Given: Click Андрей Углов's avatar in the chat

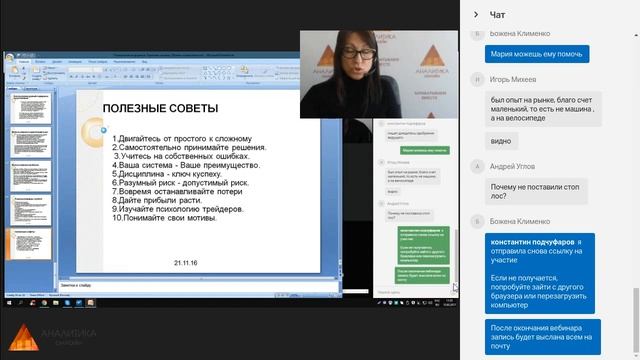Looking at the screenshot, I should (x=477, y=166).
